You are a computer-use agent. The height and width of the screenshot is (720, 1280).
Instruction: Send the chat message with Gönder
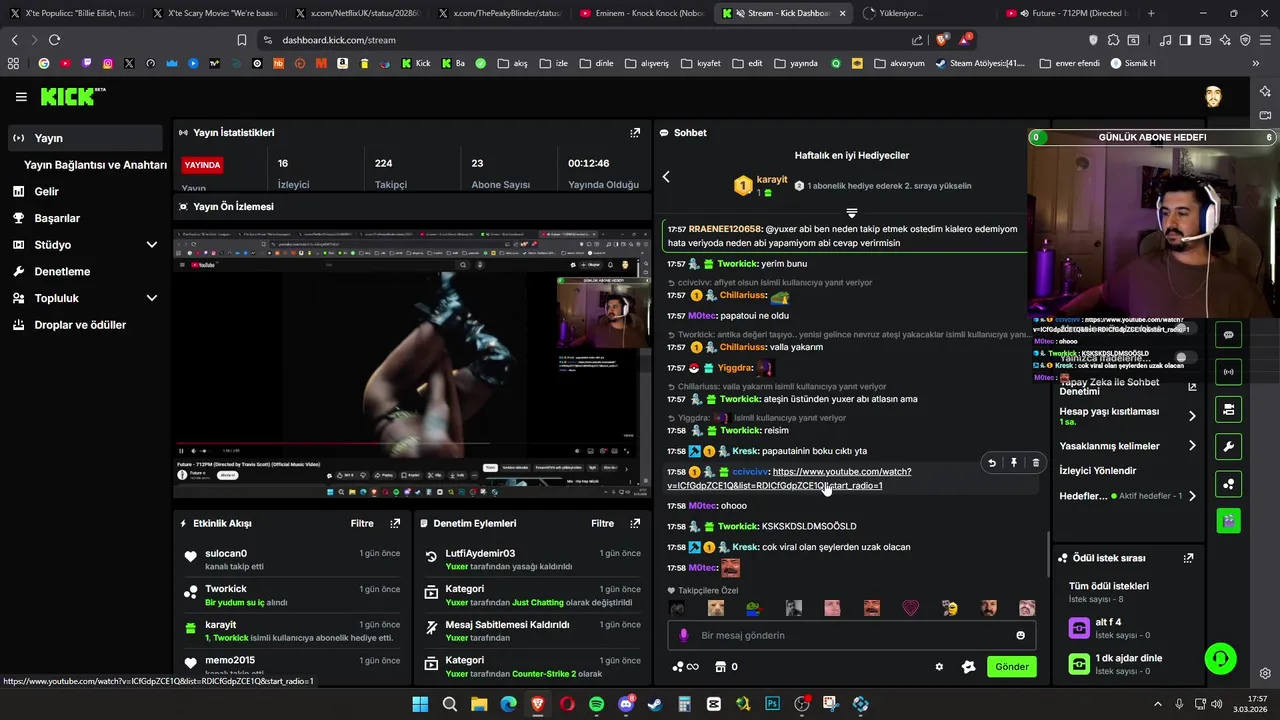[1011, 667]
